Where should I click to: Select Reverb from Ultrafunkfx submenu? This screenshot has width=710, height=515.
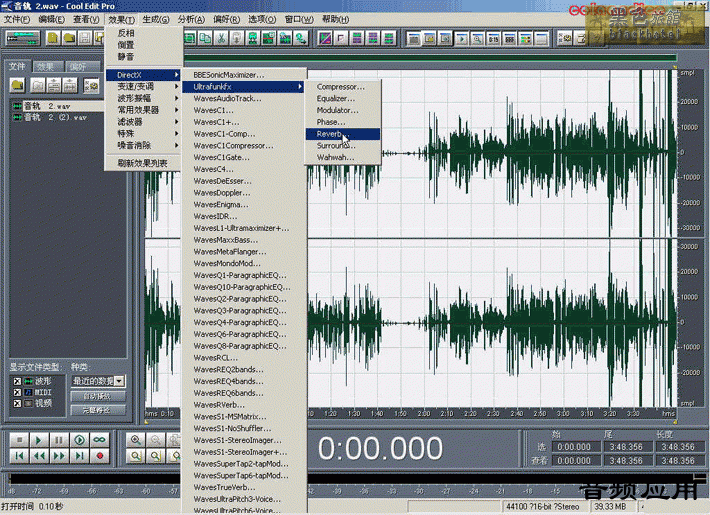pos(343,134)
